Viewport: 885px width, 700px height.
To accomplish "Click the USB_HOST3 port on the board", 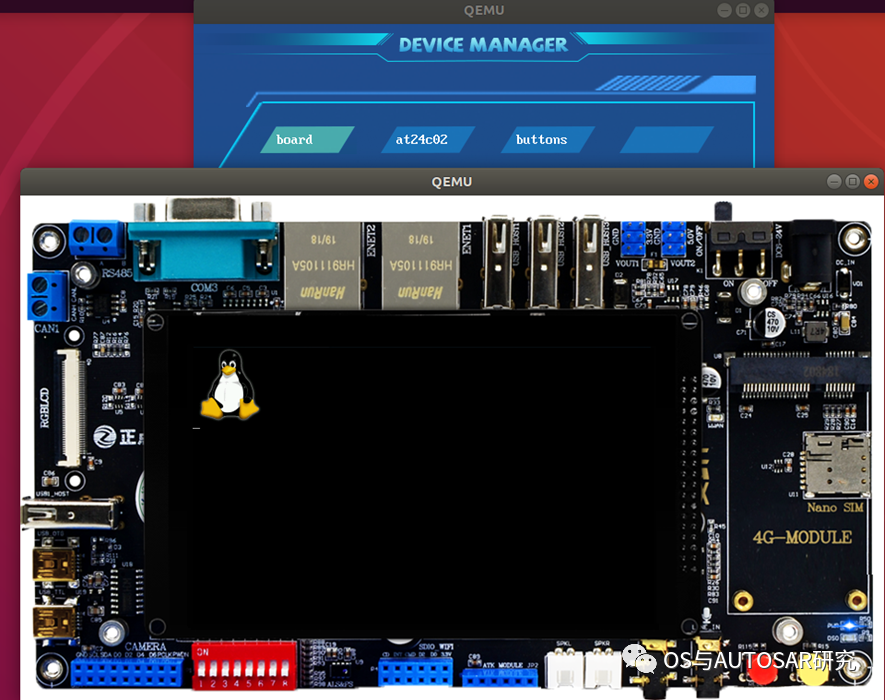I will (590, 262).
